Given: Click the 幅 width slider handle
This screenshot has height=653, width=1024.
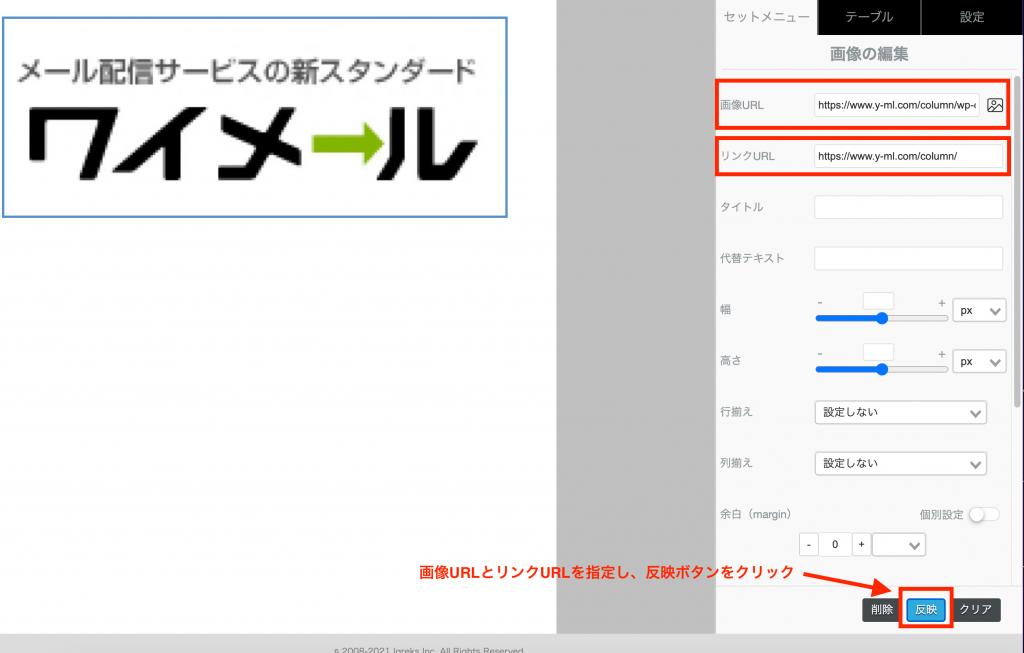Looking at the screenshot, I should [x=882, y=318].
